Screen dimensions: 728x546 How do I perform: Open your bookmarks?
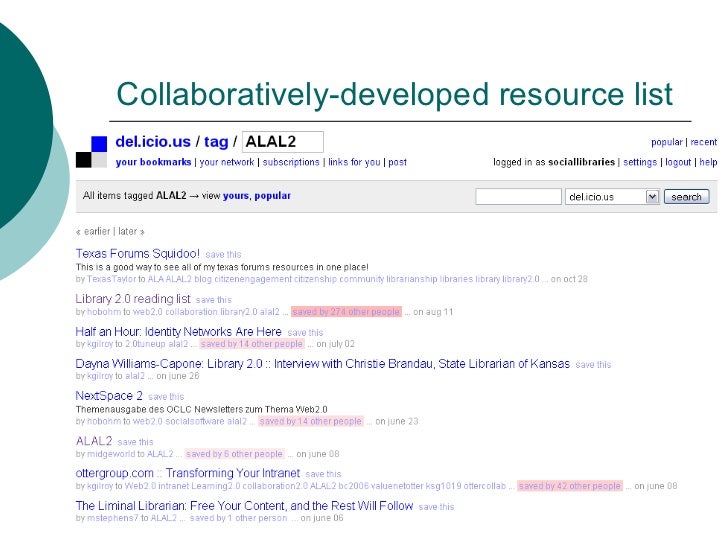[x=153, y=162]
